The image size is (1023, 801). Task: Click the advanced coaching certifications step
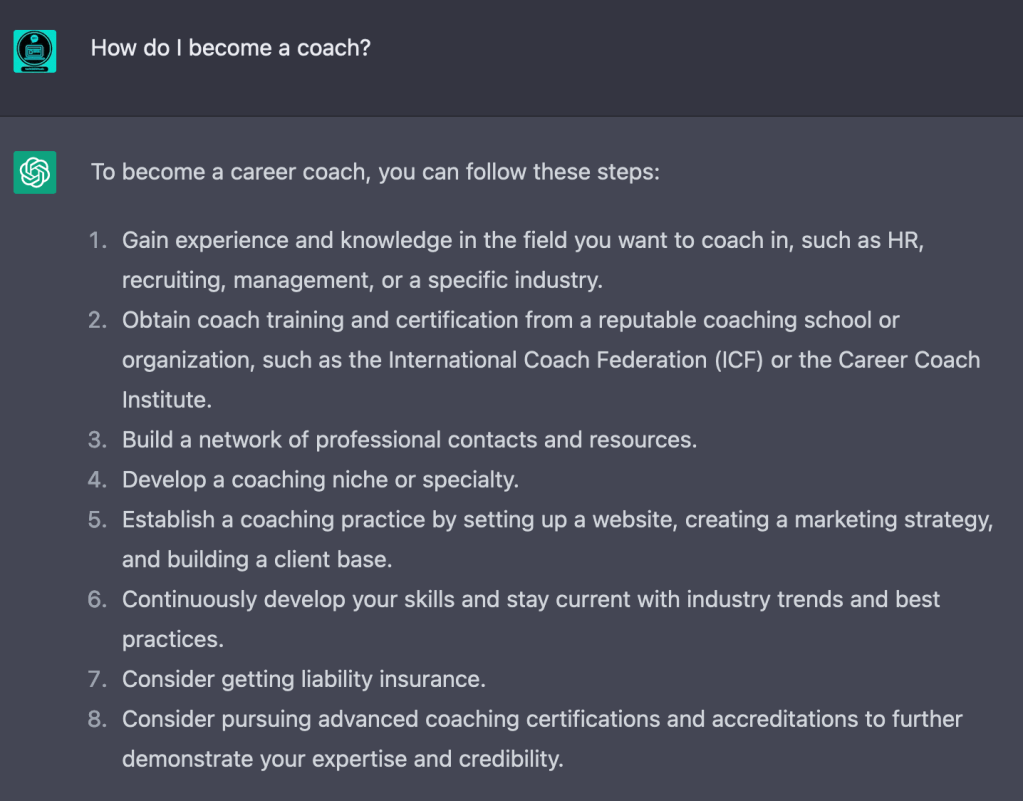click(x=542, y=720)
